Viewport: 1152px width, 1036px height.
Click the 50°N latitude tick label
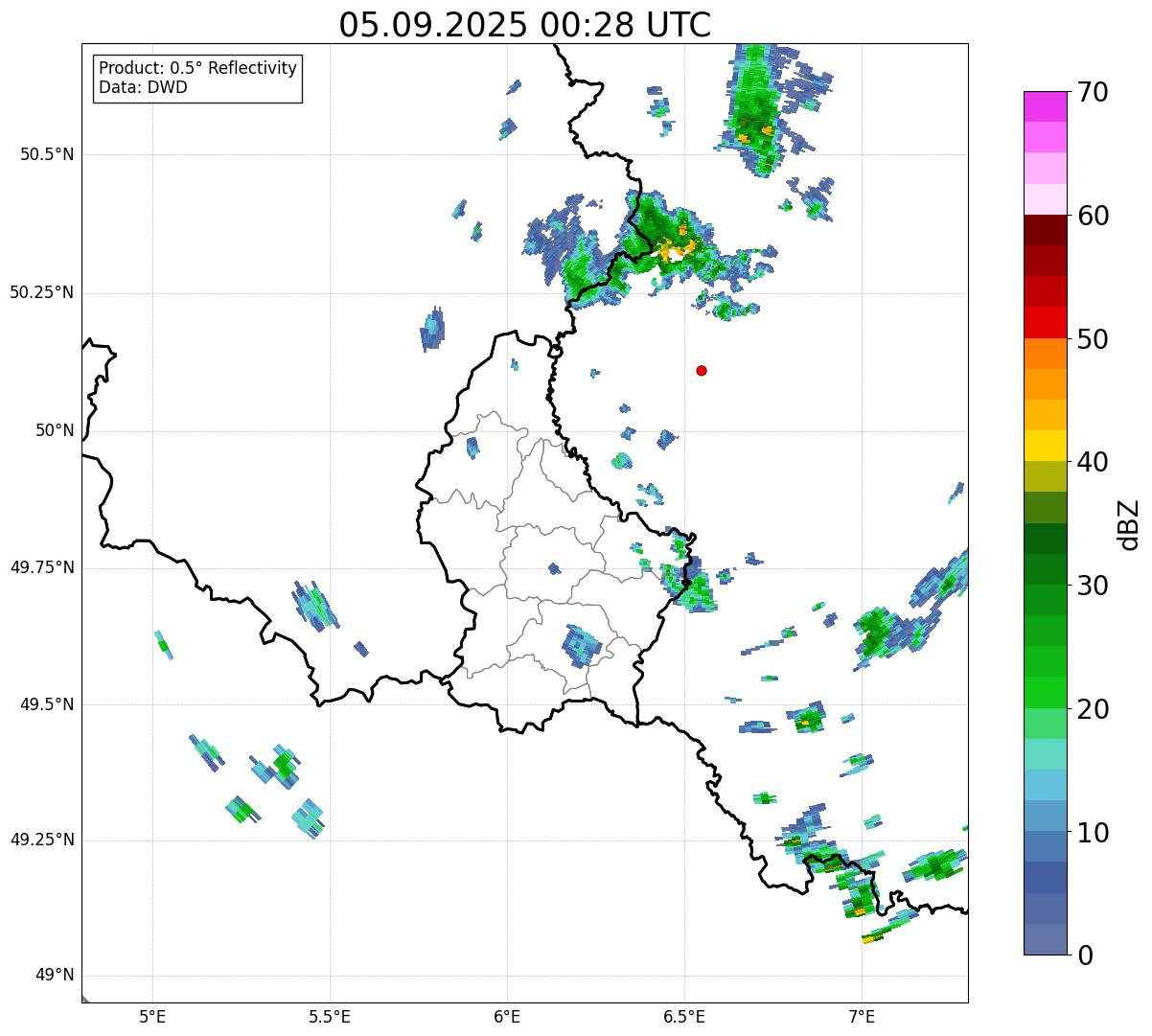coord(55,430)
